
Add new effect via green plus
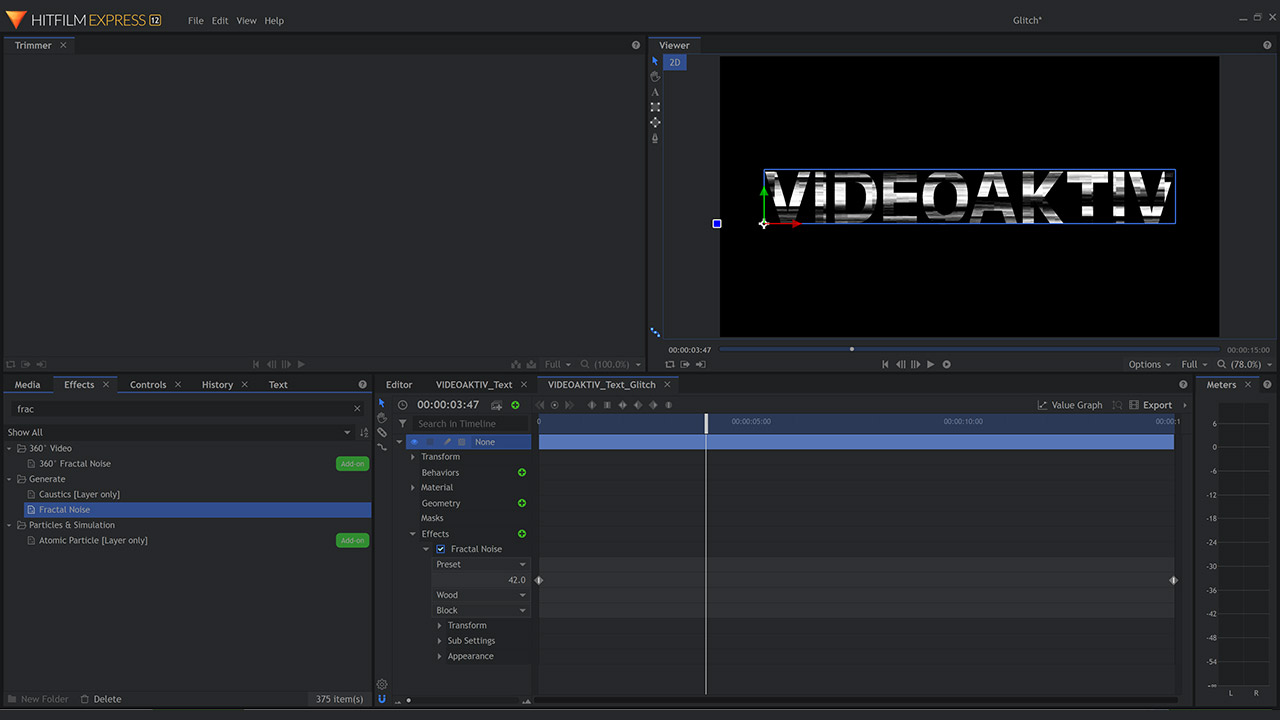(x=521, y=534)
